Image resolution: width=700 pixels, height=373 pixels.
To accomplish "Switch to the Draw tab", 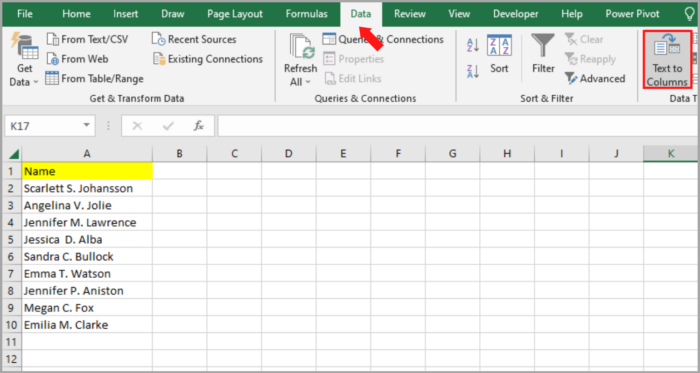I will (173, 14).
